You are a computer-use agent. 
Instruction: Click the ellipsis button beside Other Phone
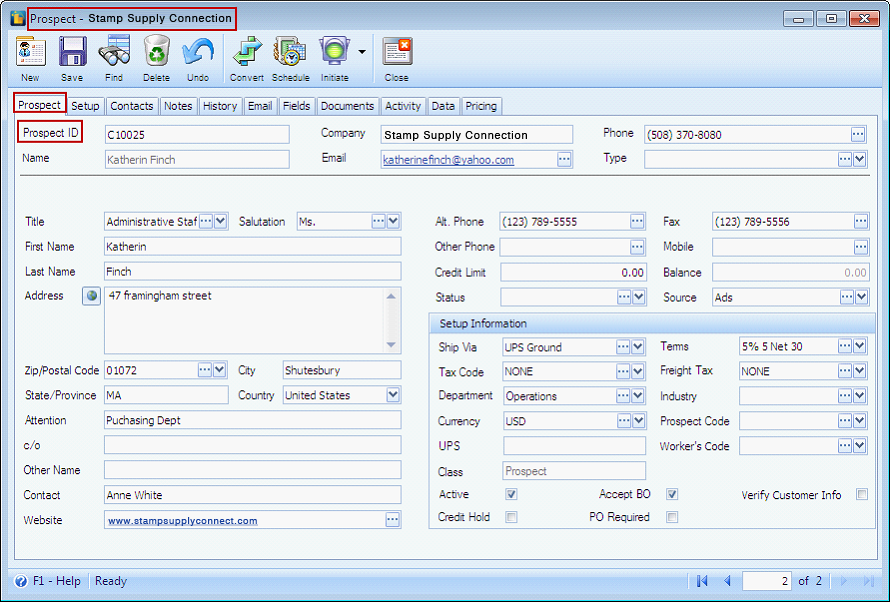tap(637, 247)
